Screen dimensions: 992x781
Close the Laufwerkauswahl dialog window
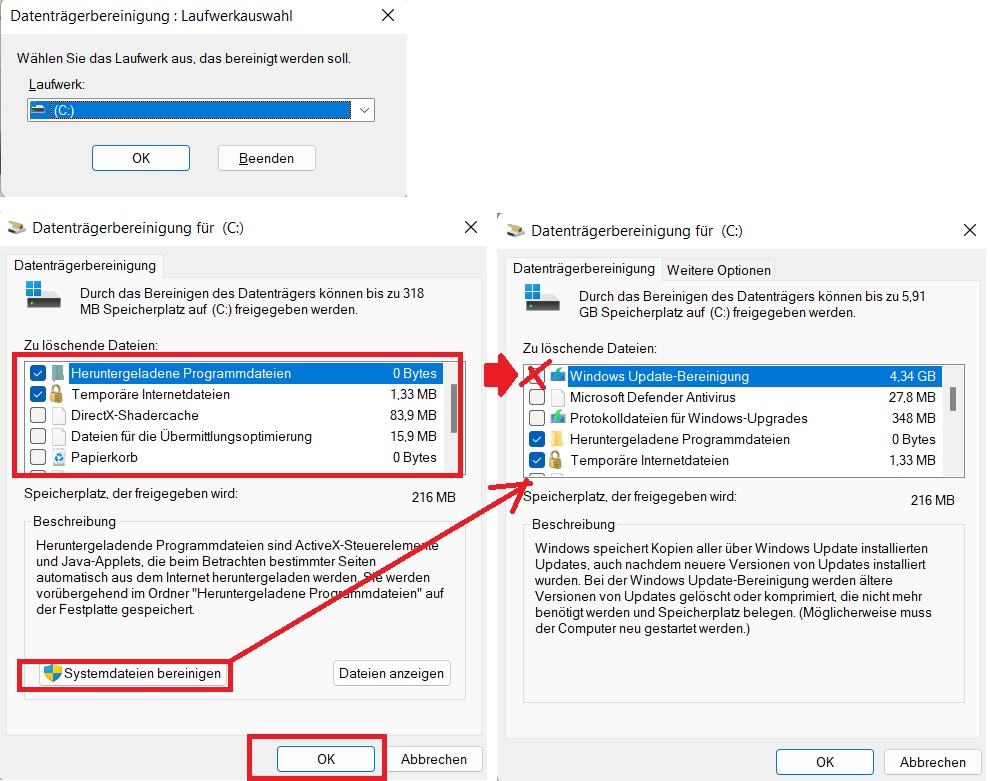(x=388, y=15)
